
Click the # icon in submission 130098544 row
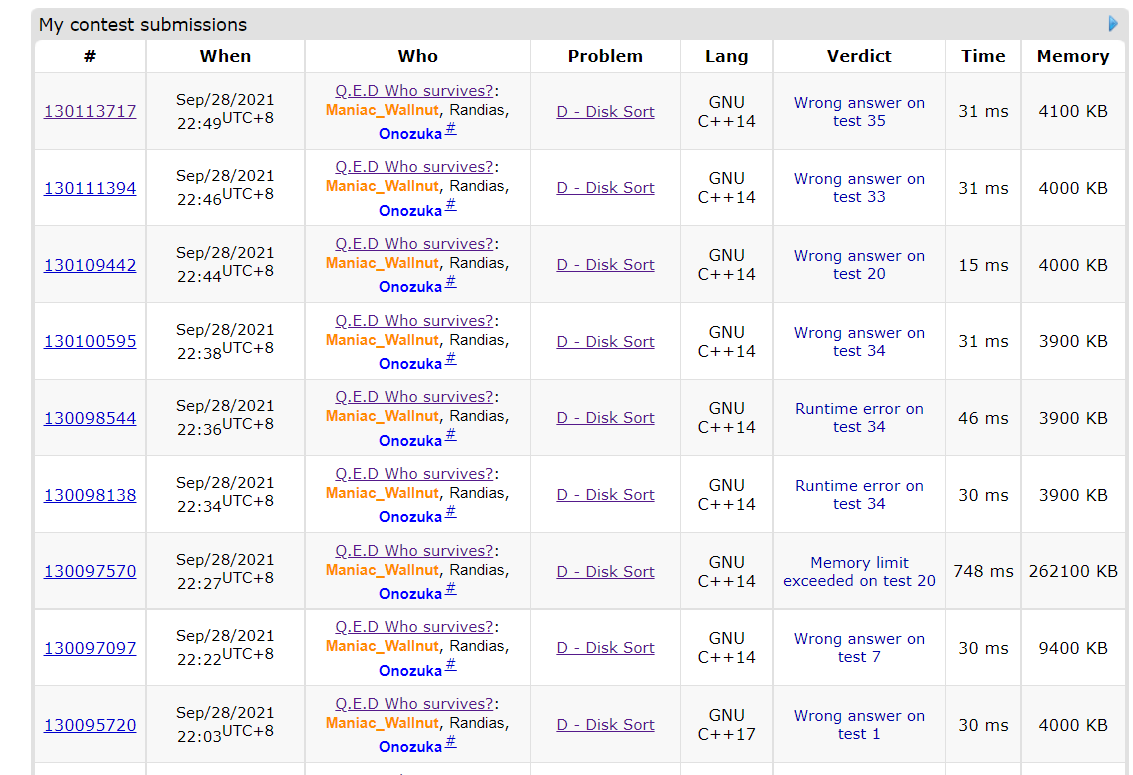tap(450, 437)
